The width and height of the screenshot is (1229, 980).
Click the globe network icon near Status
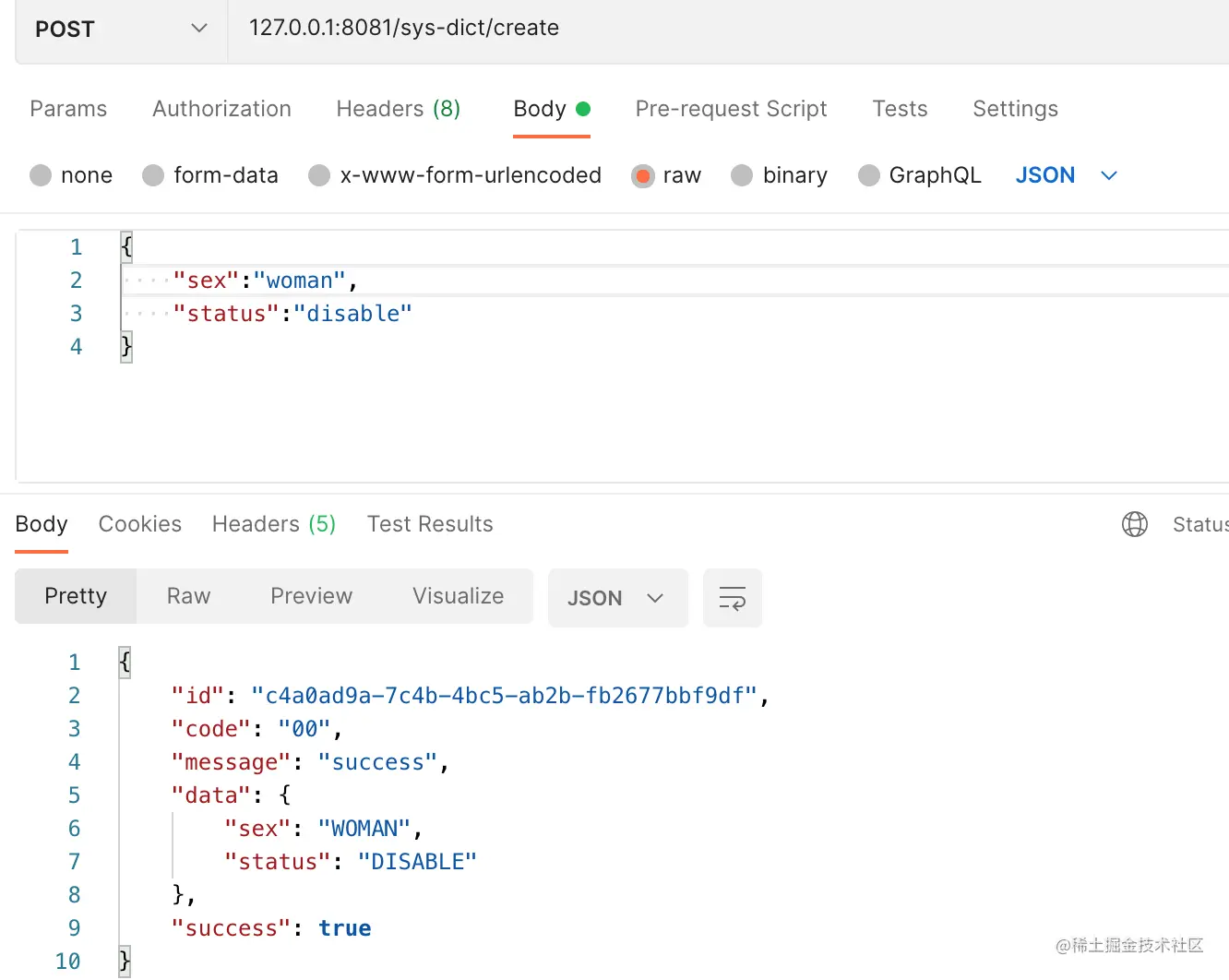pos(1134,524)
